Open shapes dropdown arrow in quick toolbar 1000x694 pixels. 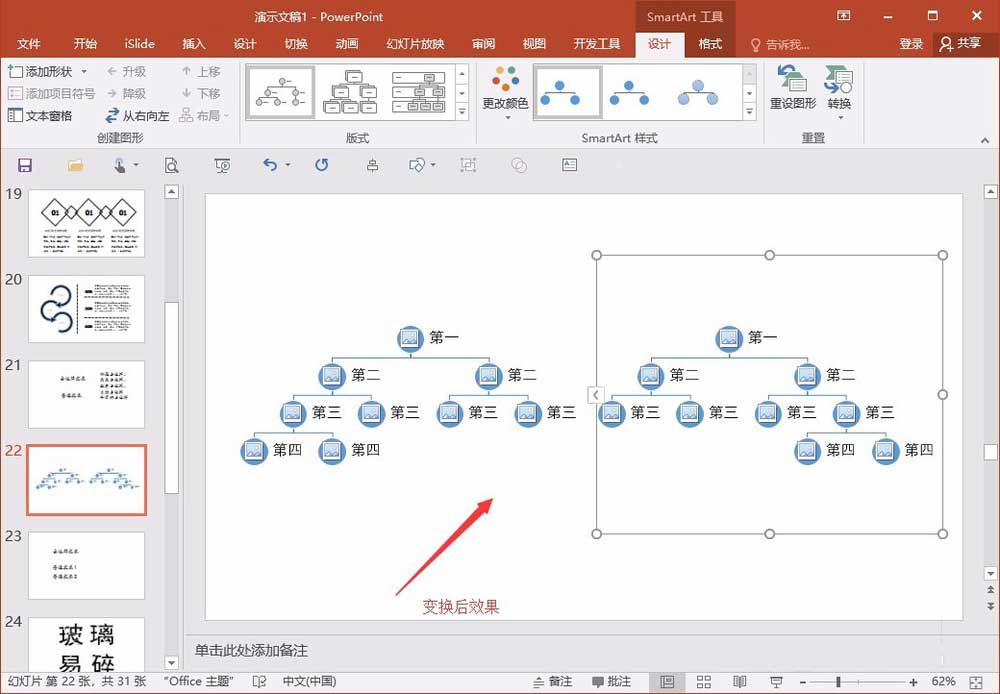(433, 165)
